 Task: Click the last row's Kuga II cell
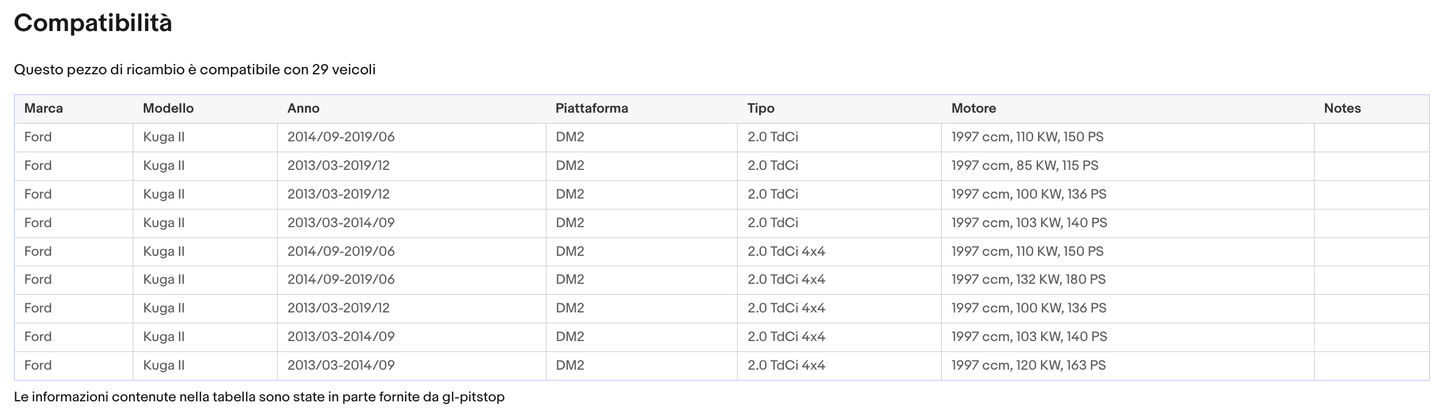point(164,365)
